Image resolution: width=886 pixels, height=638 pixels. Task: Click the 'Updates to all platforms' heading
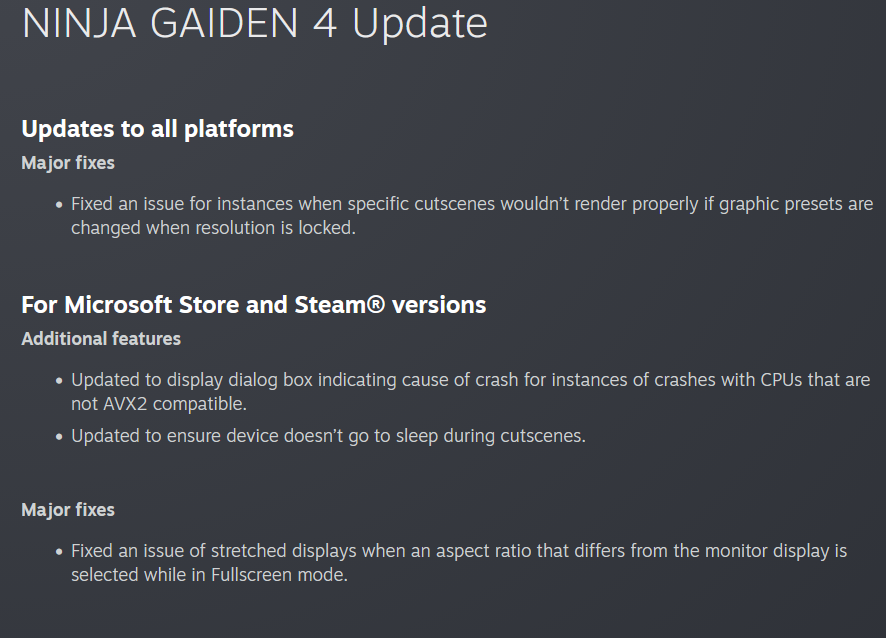pos(157,129)
